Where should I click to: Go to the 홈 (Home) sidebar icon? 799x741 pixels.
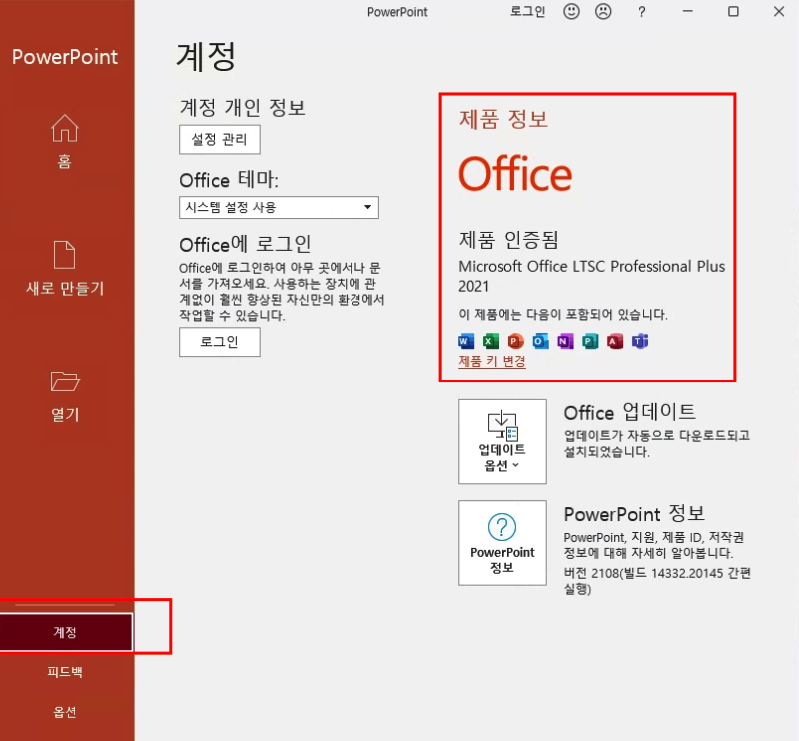pos(65,128)
